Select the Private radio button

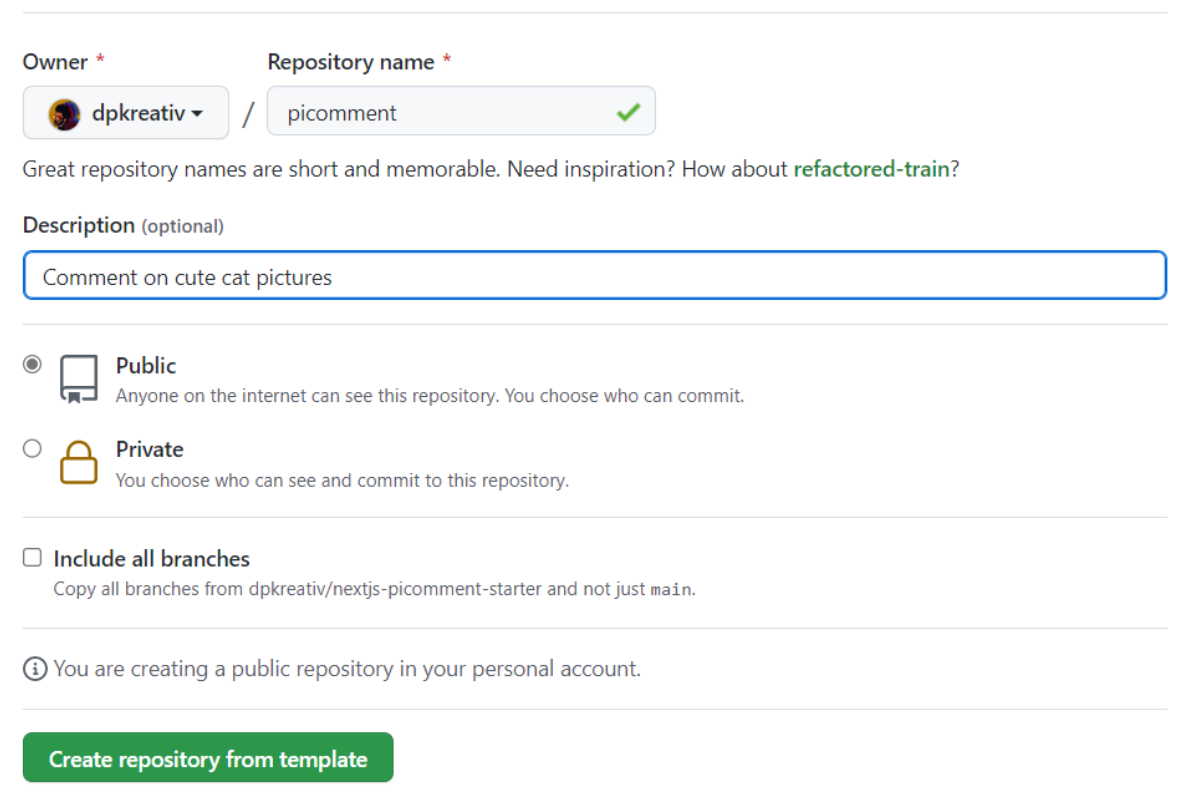pos(33,448)
